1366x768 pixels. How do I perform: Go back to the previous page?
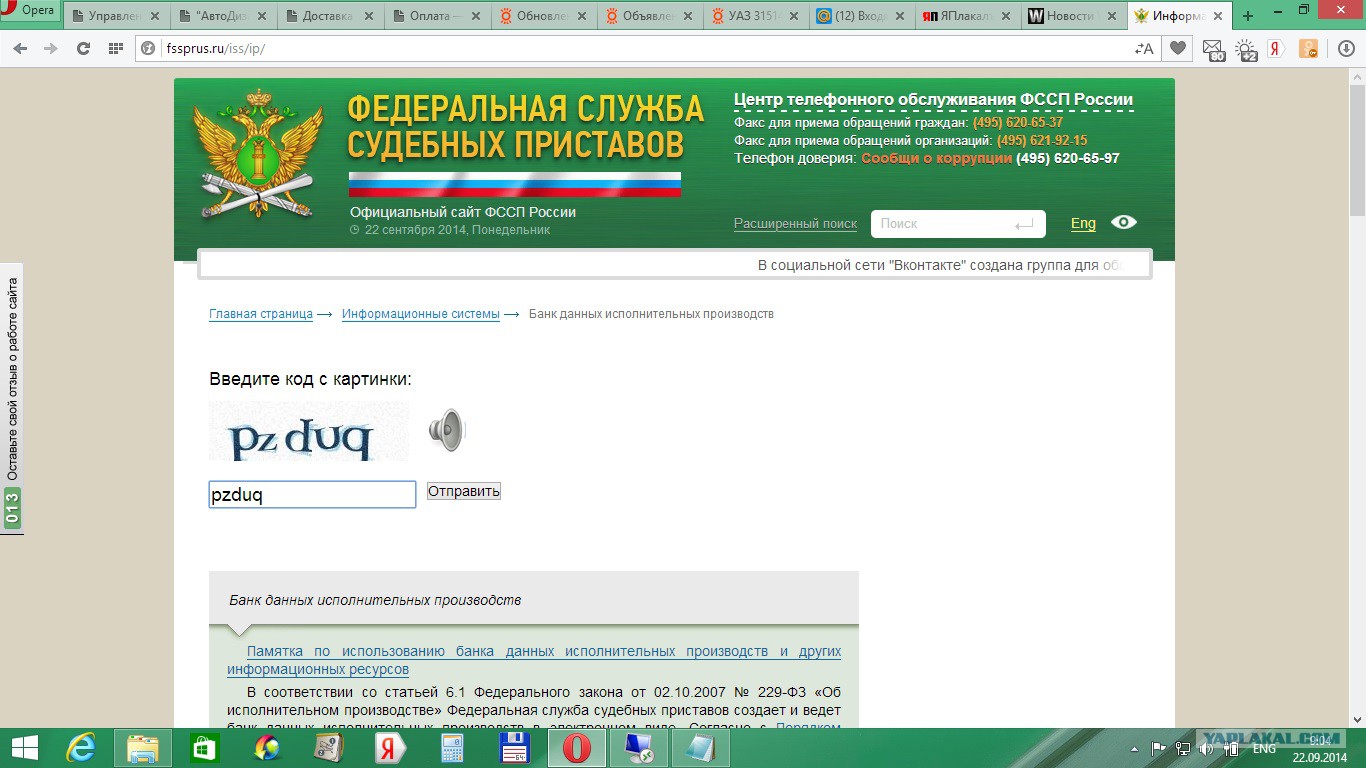click(20, 48)
